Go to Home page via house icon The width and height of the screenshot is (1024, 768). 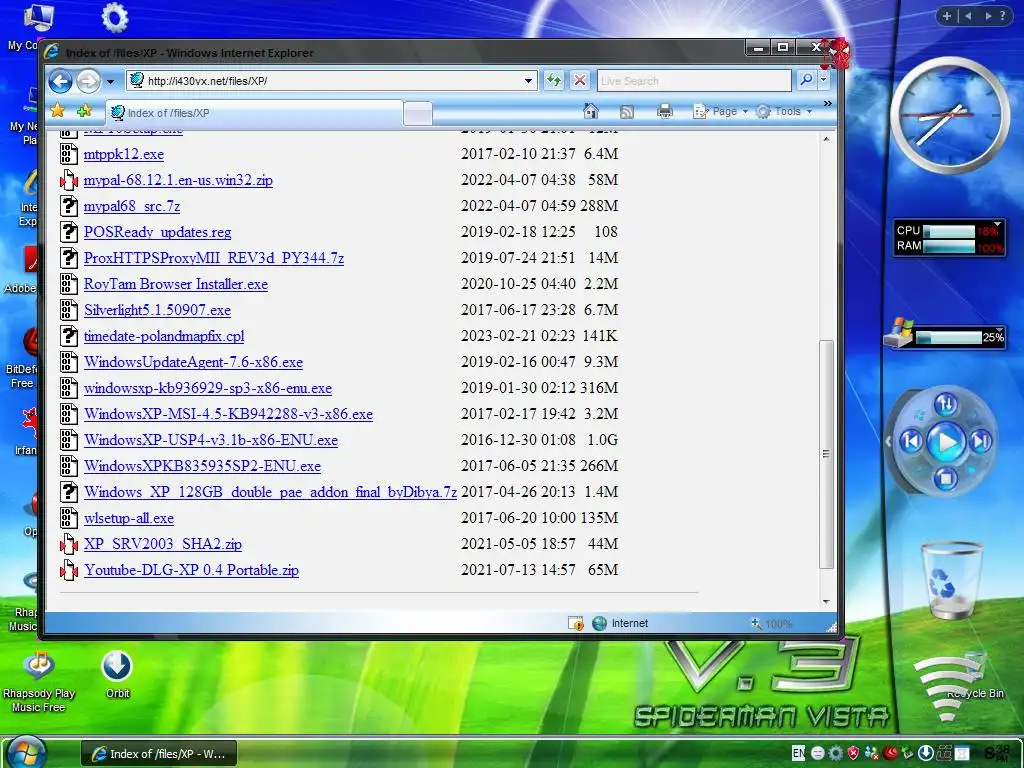[x=591, y=111]
